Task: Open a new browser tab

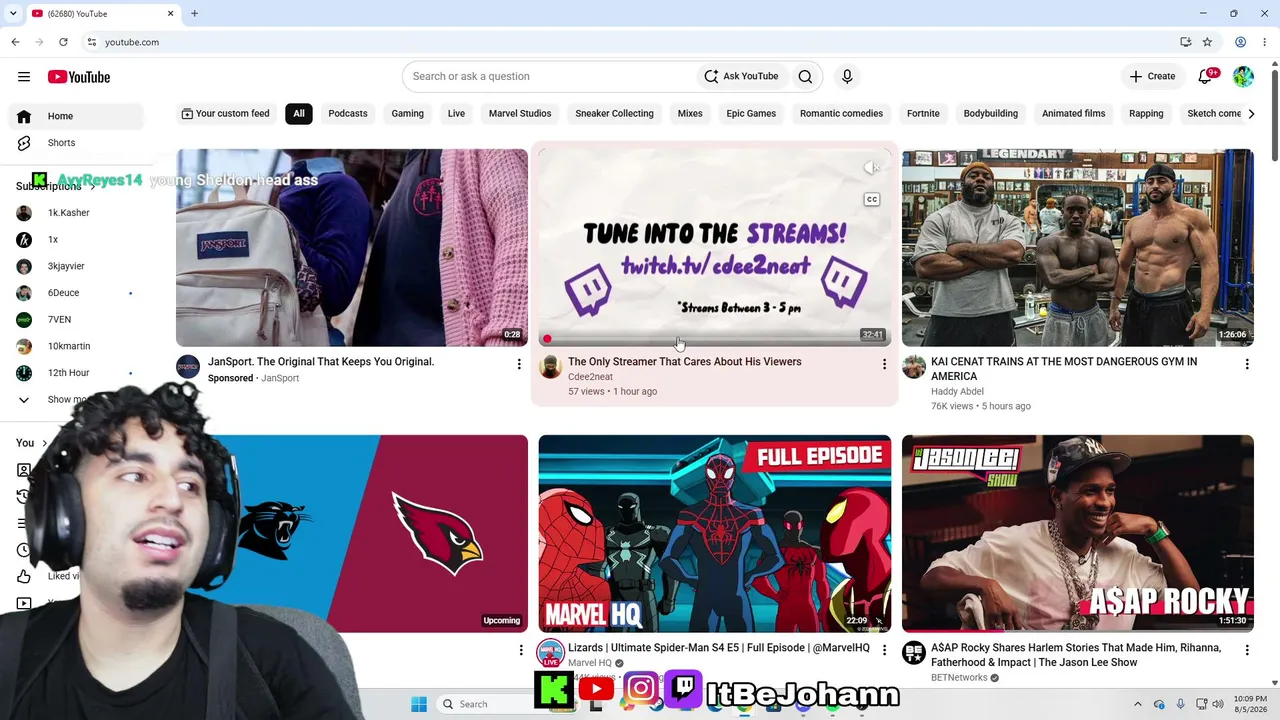Action: pos(194,13)
